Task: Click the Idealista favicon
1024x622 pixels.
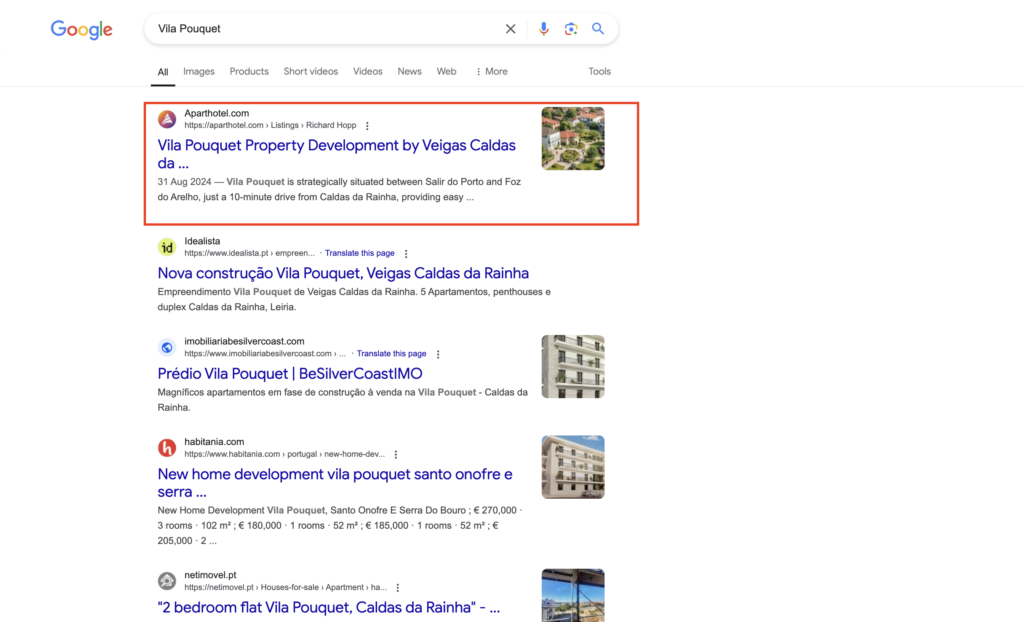Action: [167, 247]
